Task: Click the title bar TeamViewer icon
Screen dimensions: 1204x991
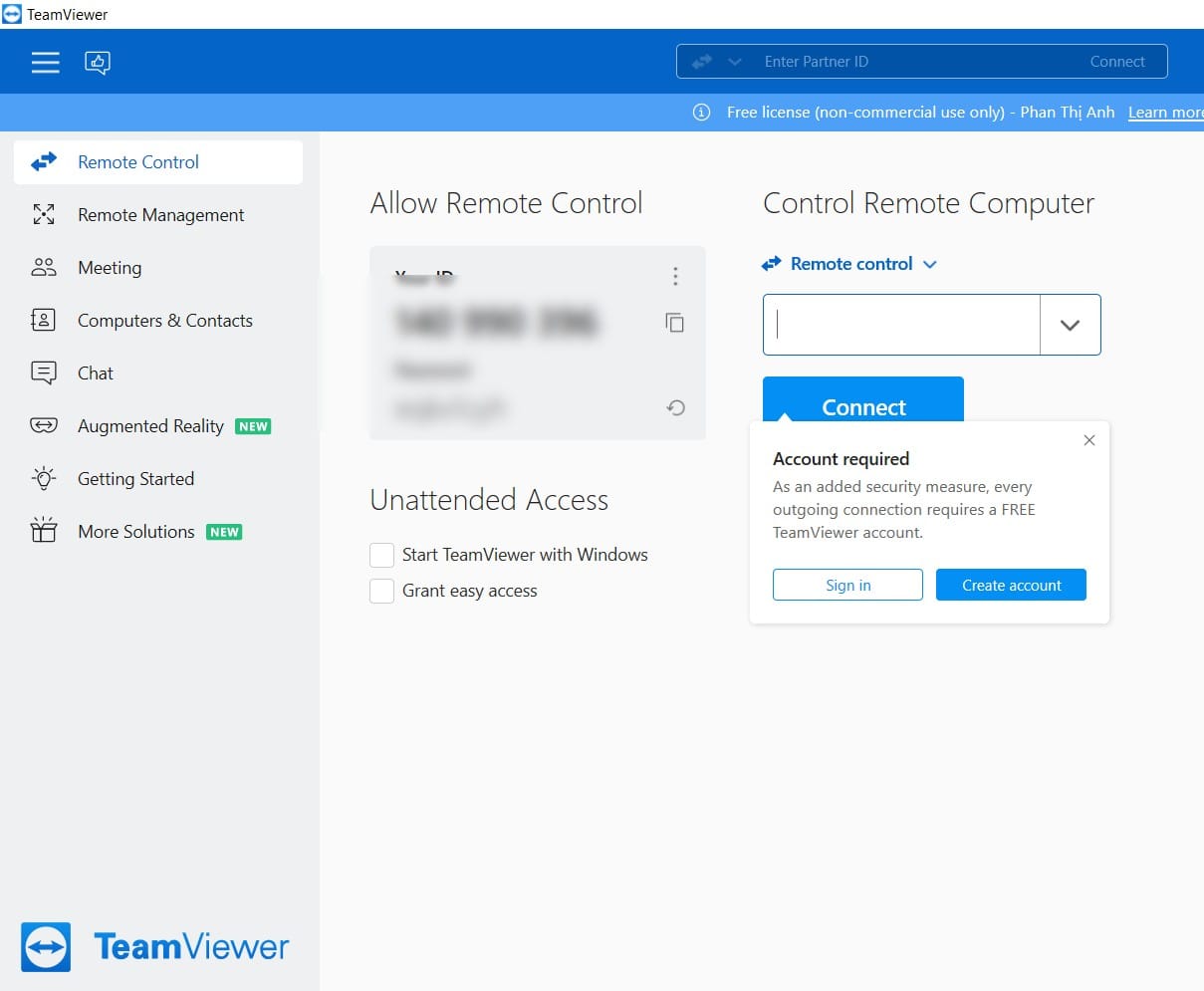Action: point(12,14)
